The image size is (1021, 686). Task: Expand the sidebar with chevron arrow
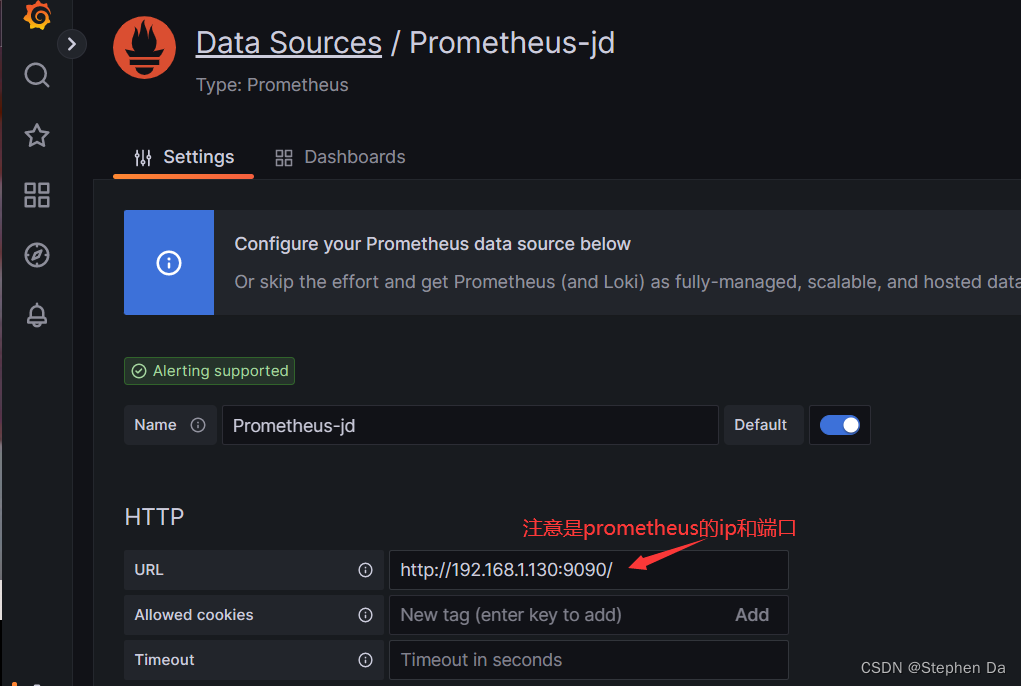tap(72, 44)
